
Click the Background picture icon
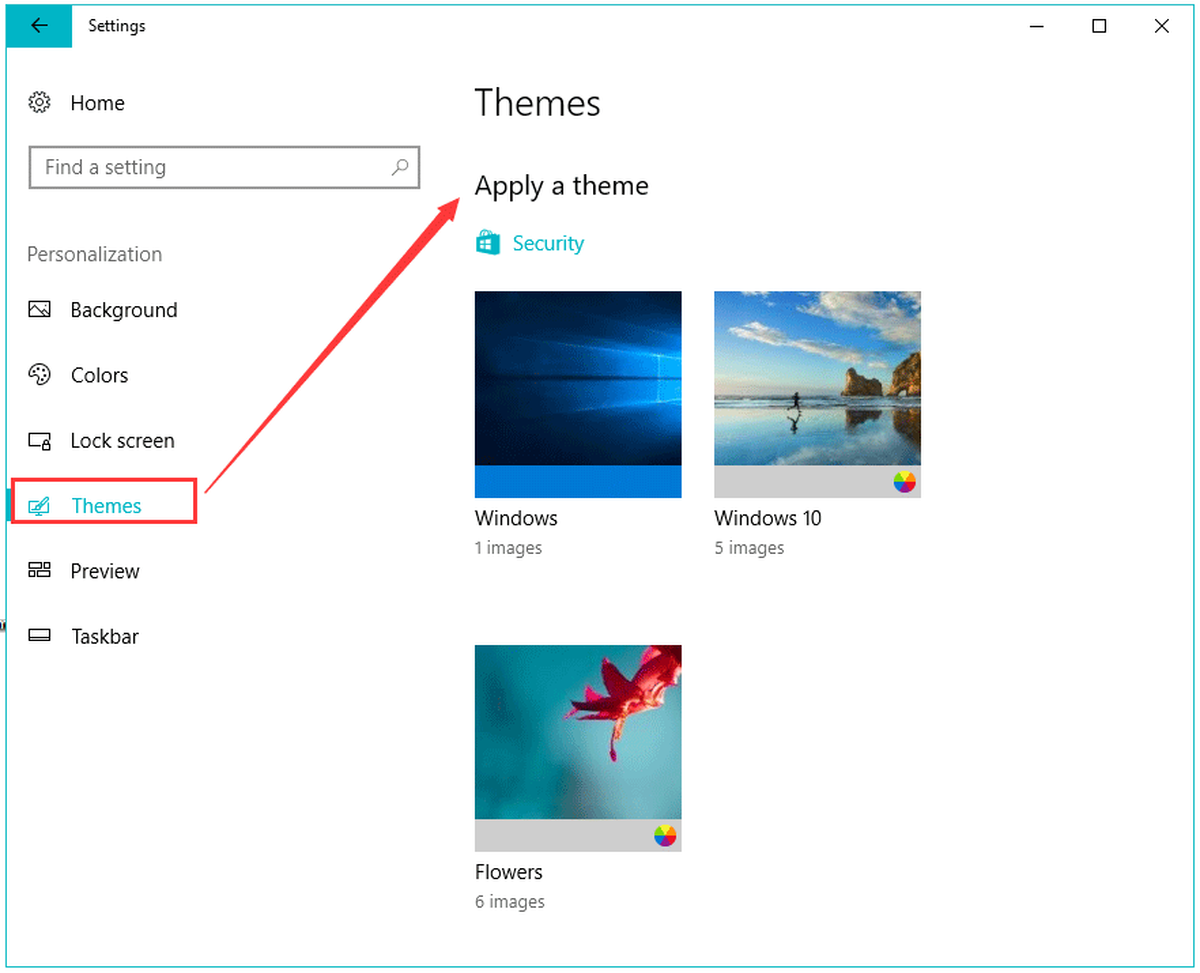coord(39,310)
